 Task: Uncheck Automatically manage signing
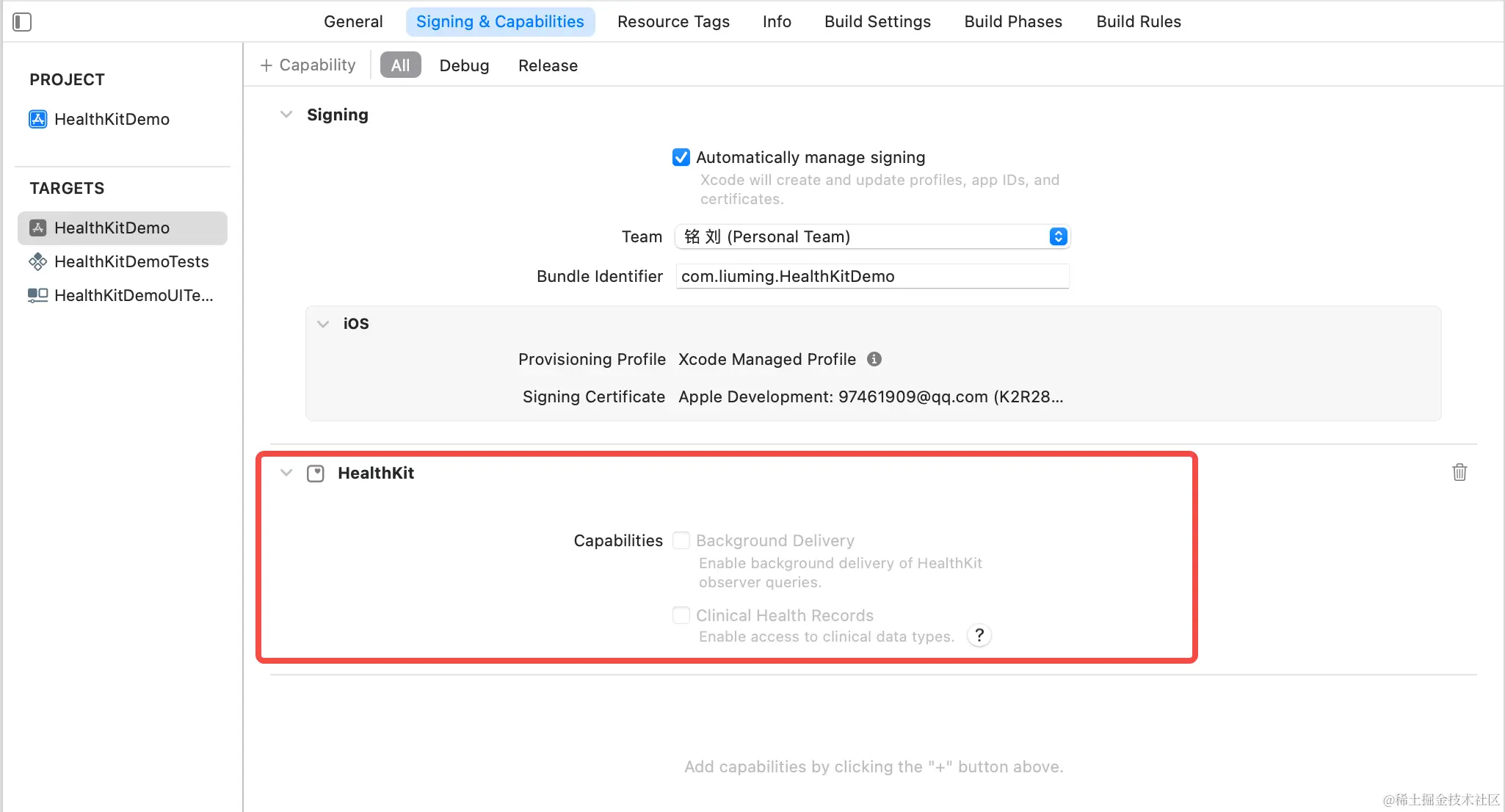[x=681, y=157]
